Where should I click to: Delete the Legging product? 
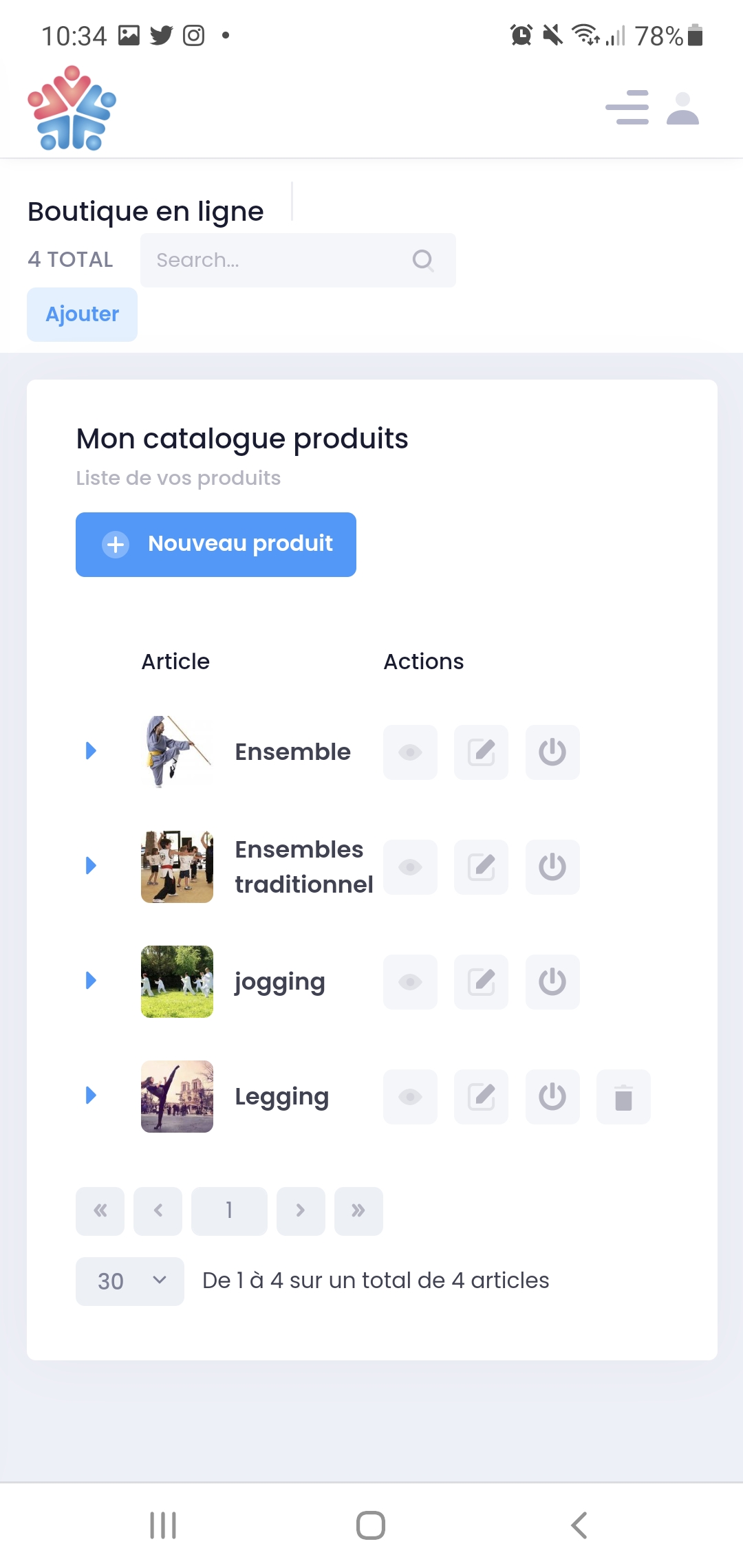coord(623,1096)
